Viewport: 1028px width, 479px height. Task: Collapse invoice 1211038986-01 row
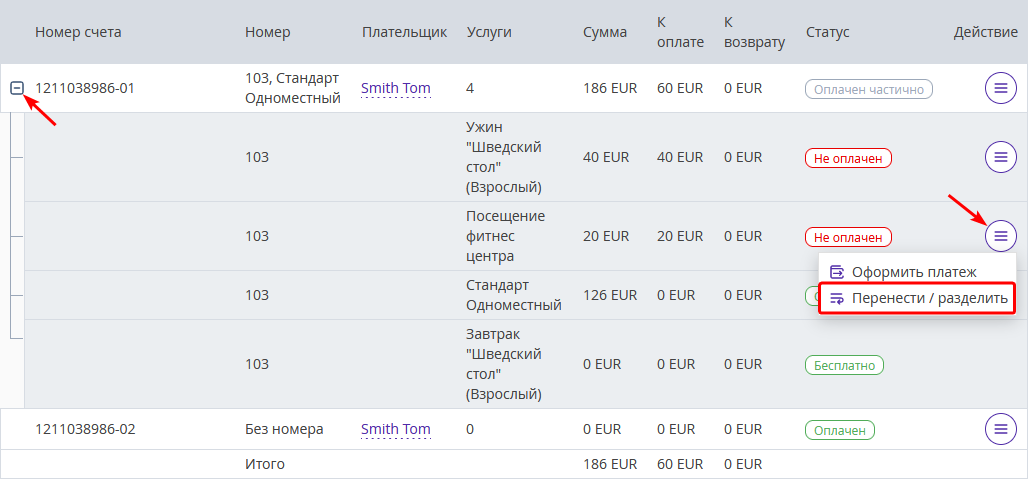tap(18, 88)
